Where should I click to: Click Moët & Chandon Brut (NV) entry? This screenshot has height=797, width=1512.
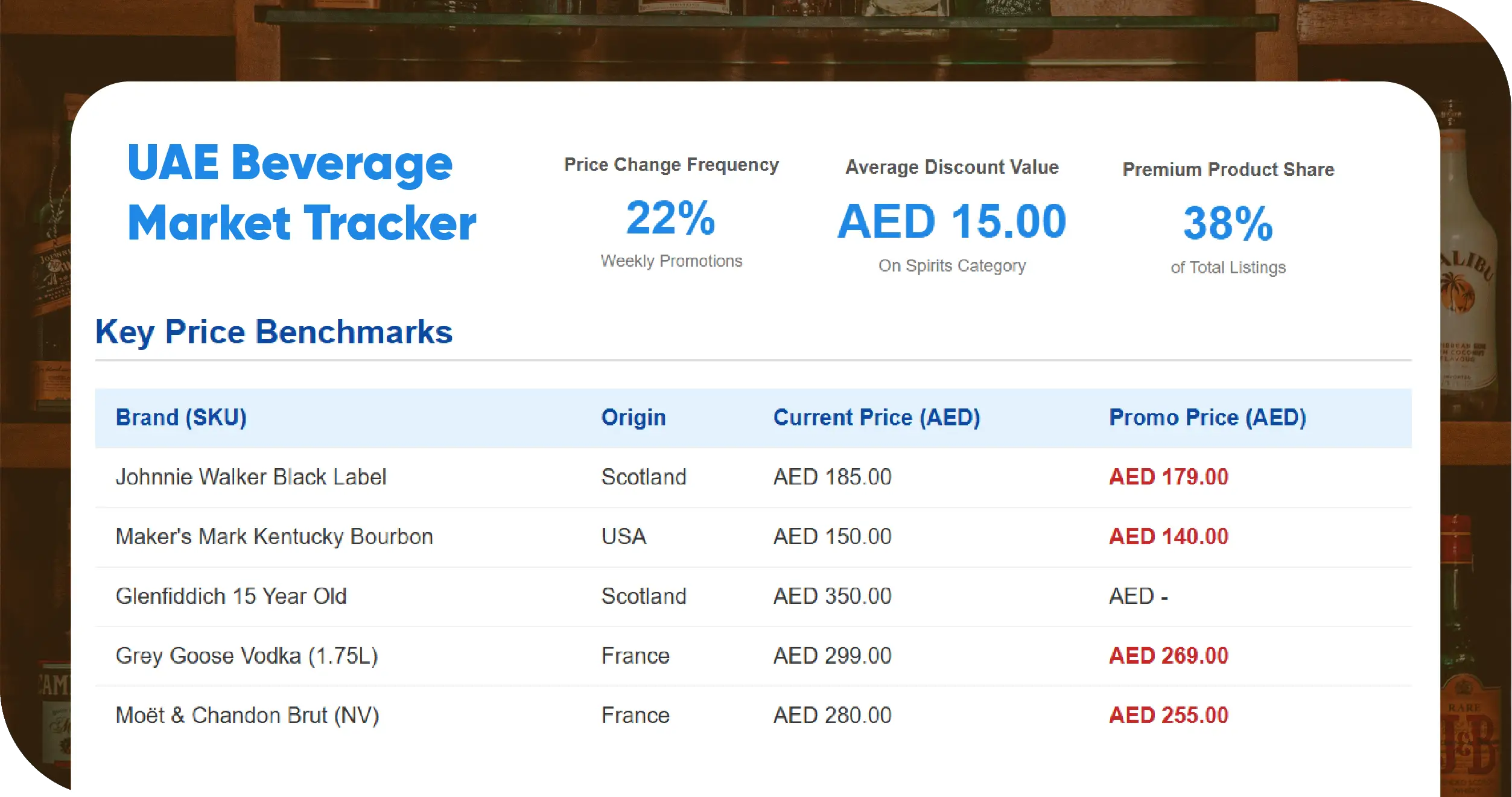(x=247, y=716)
